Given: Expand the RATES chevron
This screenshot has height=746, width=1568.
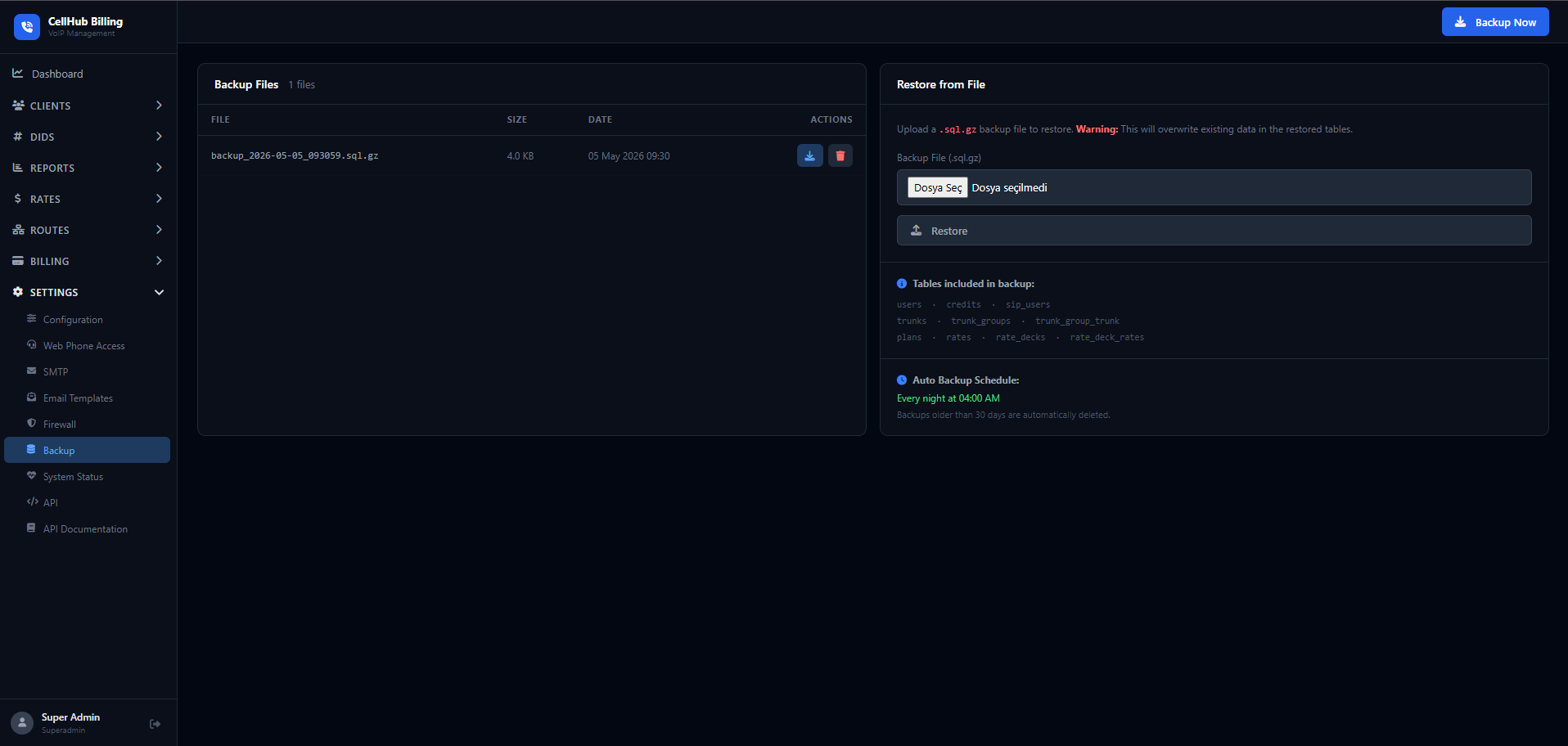Looking at the screenshot, I should click(x=159, y=199).
